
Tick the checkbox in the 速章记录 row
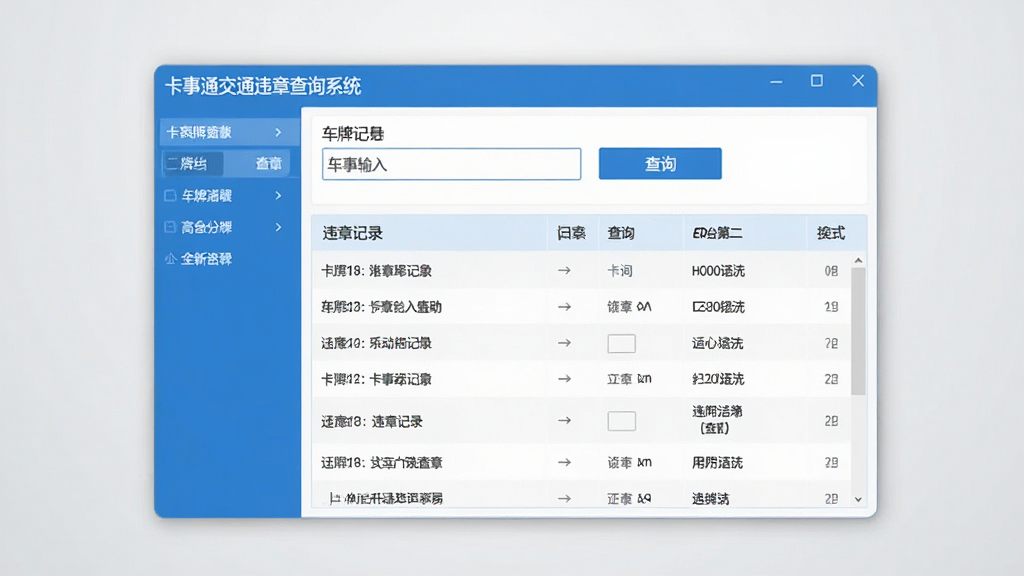[621, 421]
